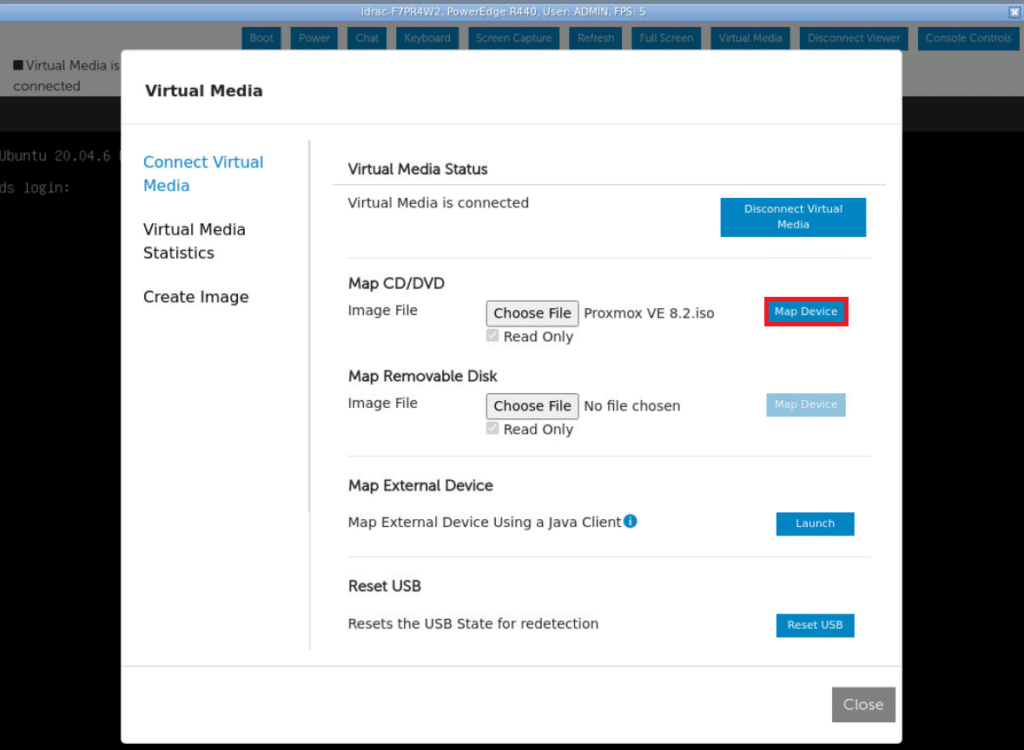Map Device for the Proxmox VE ISO
This screenshot has width=1024, height=750.
click(805, 311)
